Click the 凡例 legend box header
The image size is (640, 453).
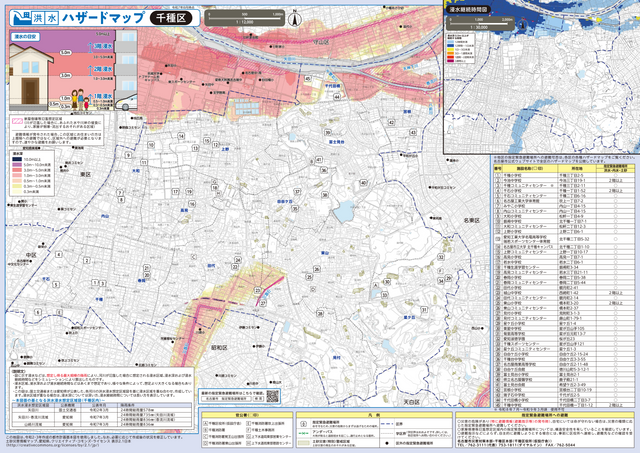374,415
